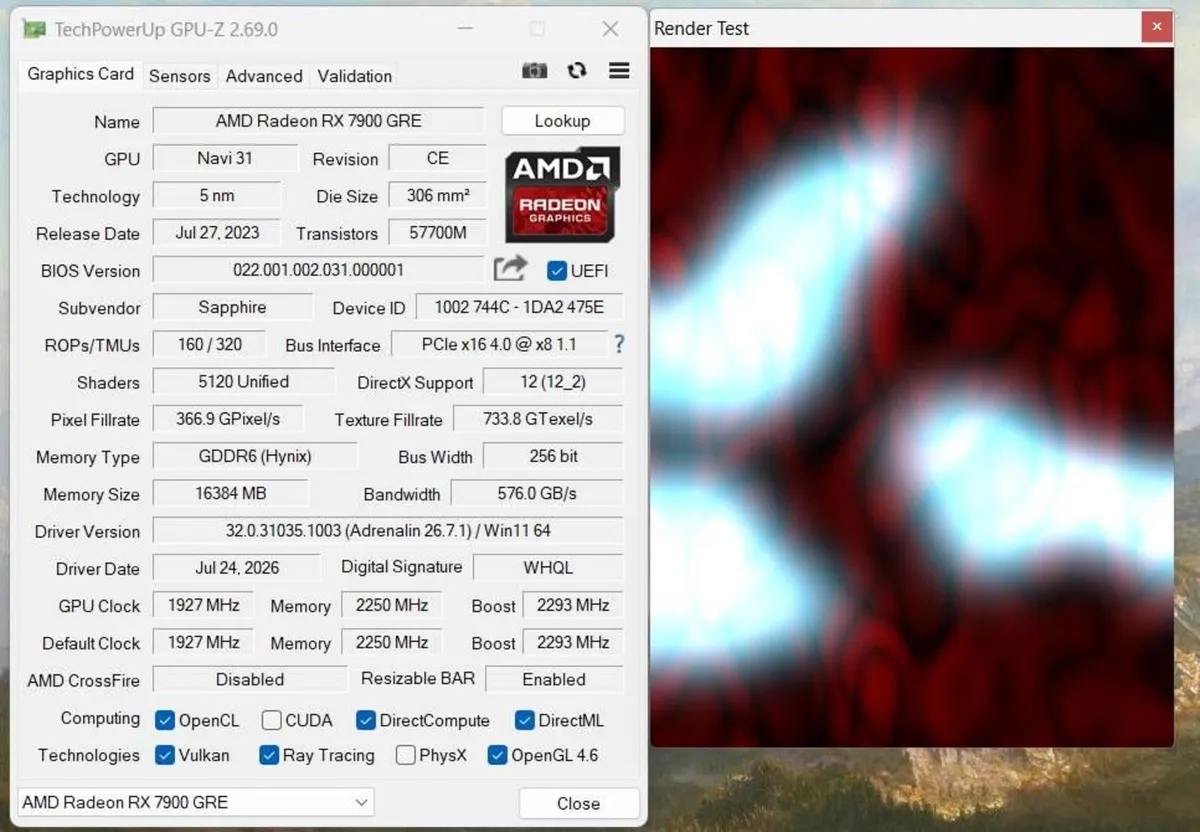Toggle the DirectML checkbox

pyautogui.click(x=524, y=720)
